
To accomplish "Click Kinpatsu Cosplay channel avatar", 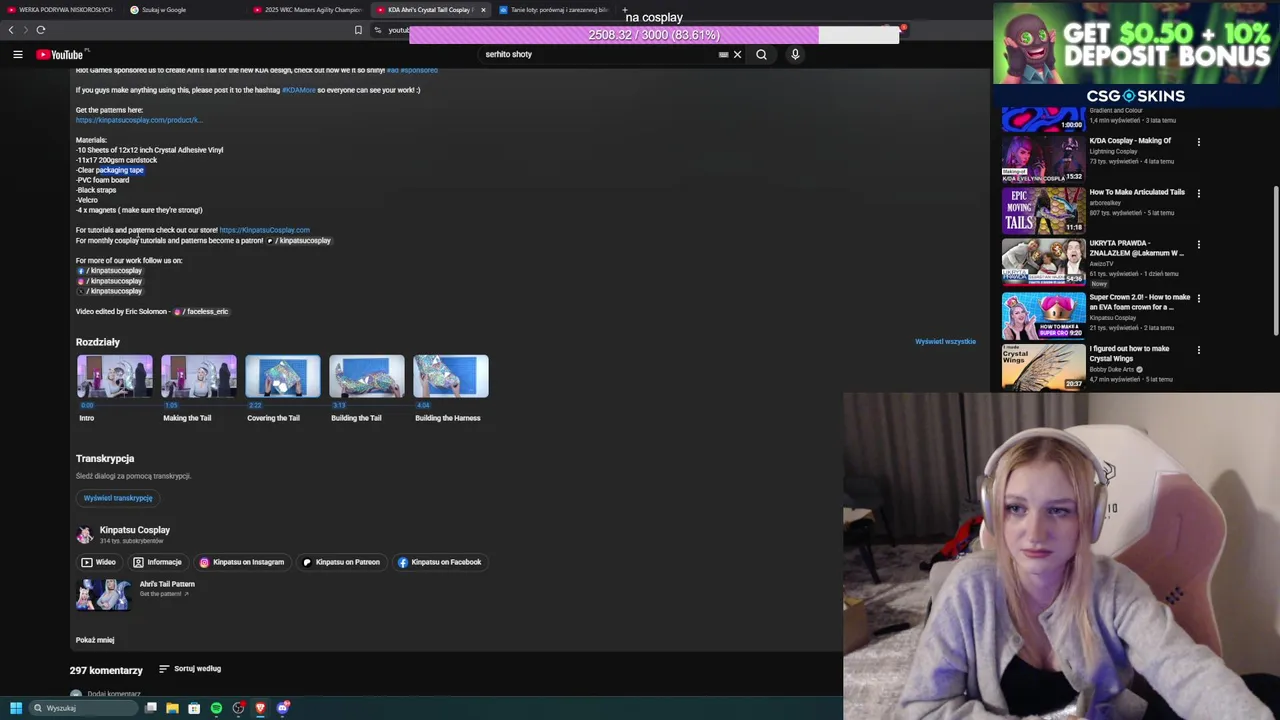I will [x=85, y=535].
